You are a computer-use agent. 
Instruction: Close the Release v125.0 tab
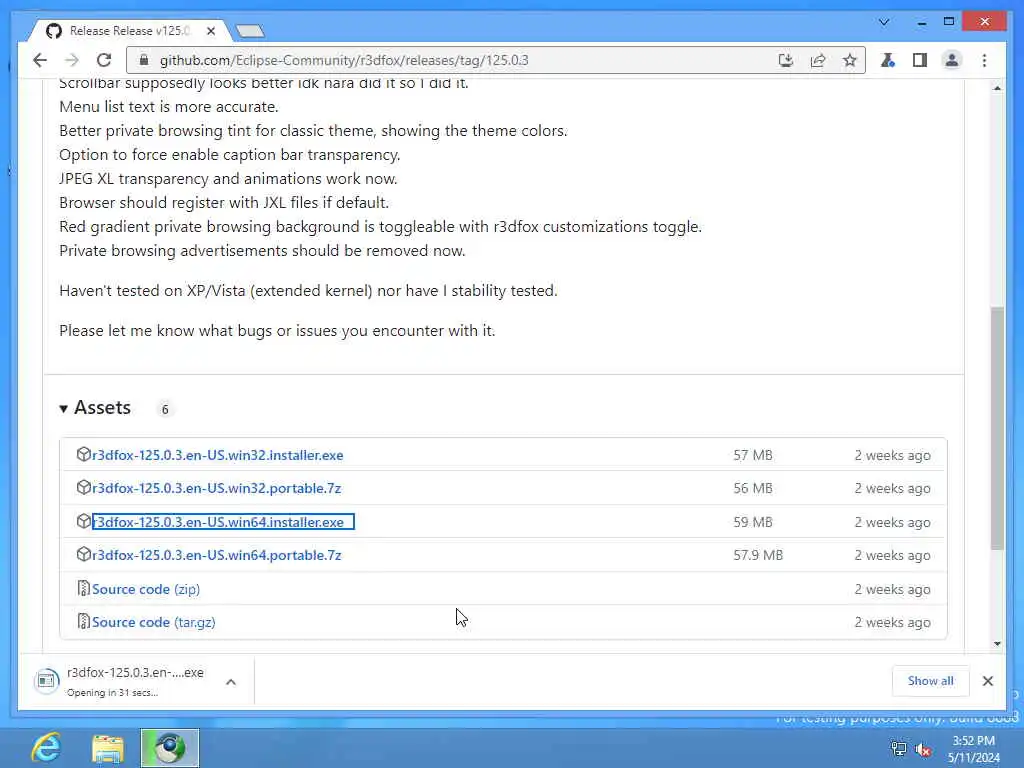coord(211,31)
